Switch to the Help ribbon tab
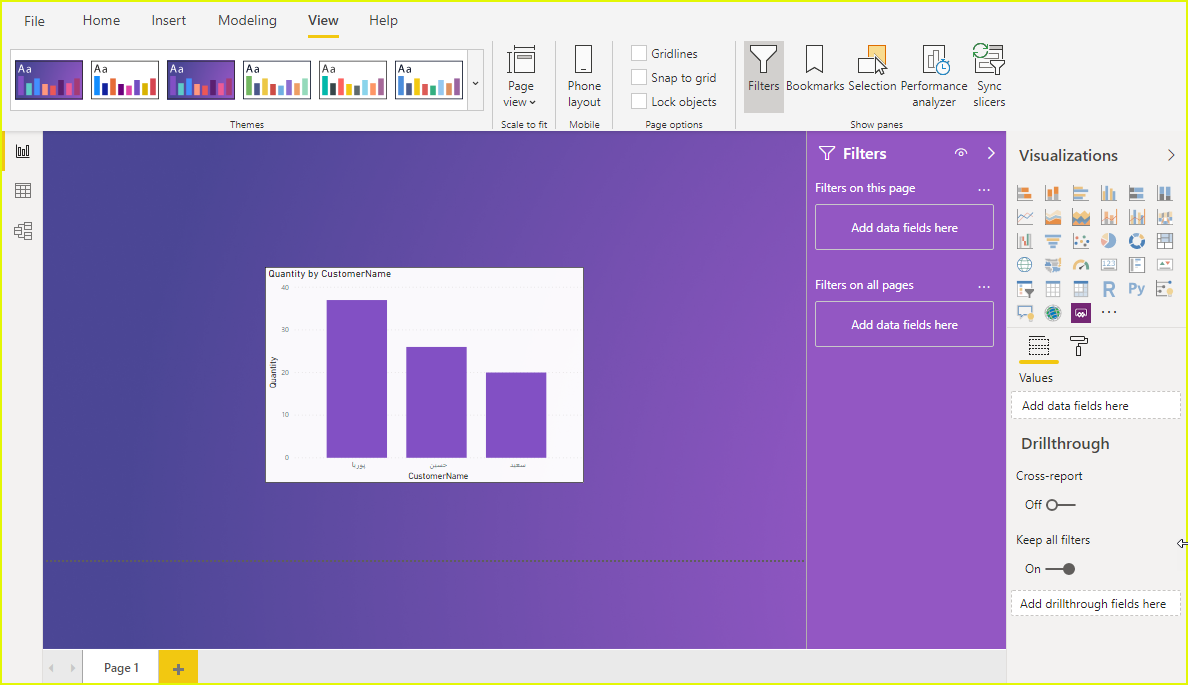The width and height of the screenshot is (1188, 685). (383, 20)
